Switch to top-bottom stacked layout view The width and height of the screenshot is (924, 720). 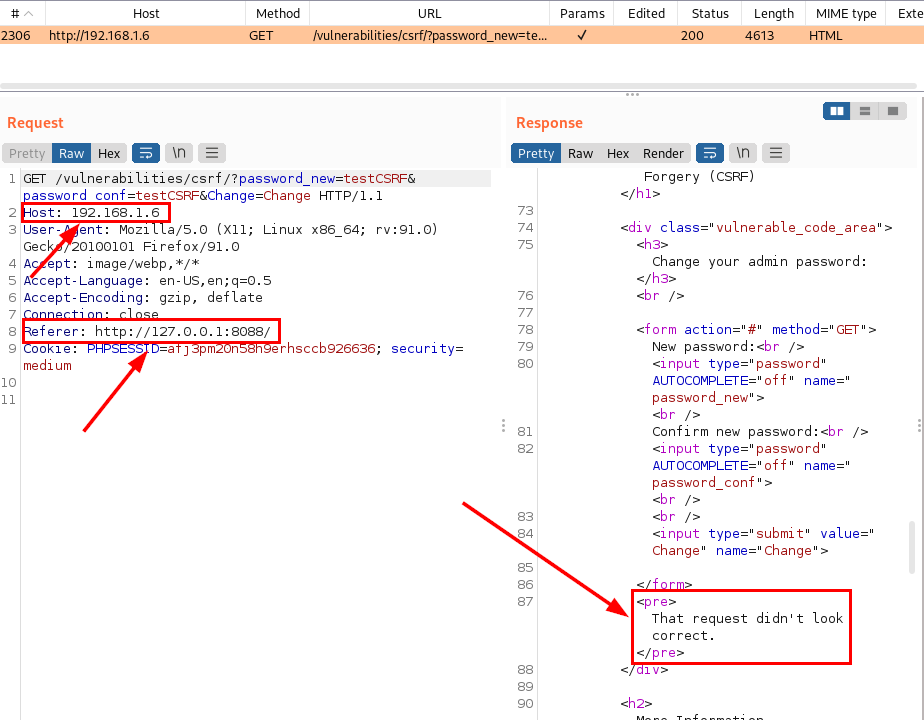click(865, 111)
